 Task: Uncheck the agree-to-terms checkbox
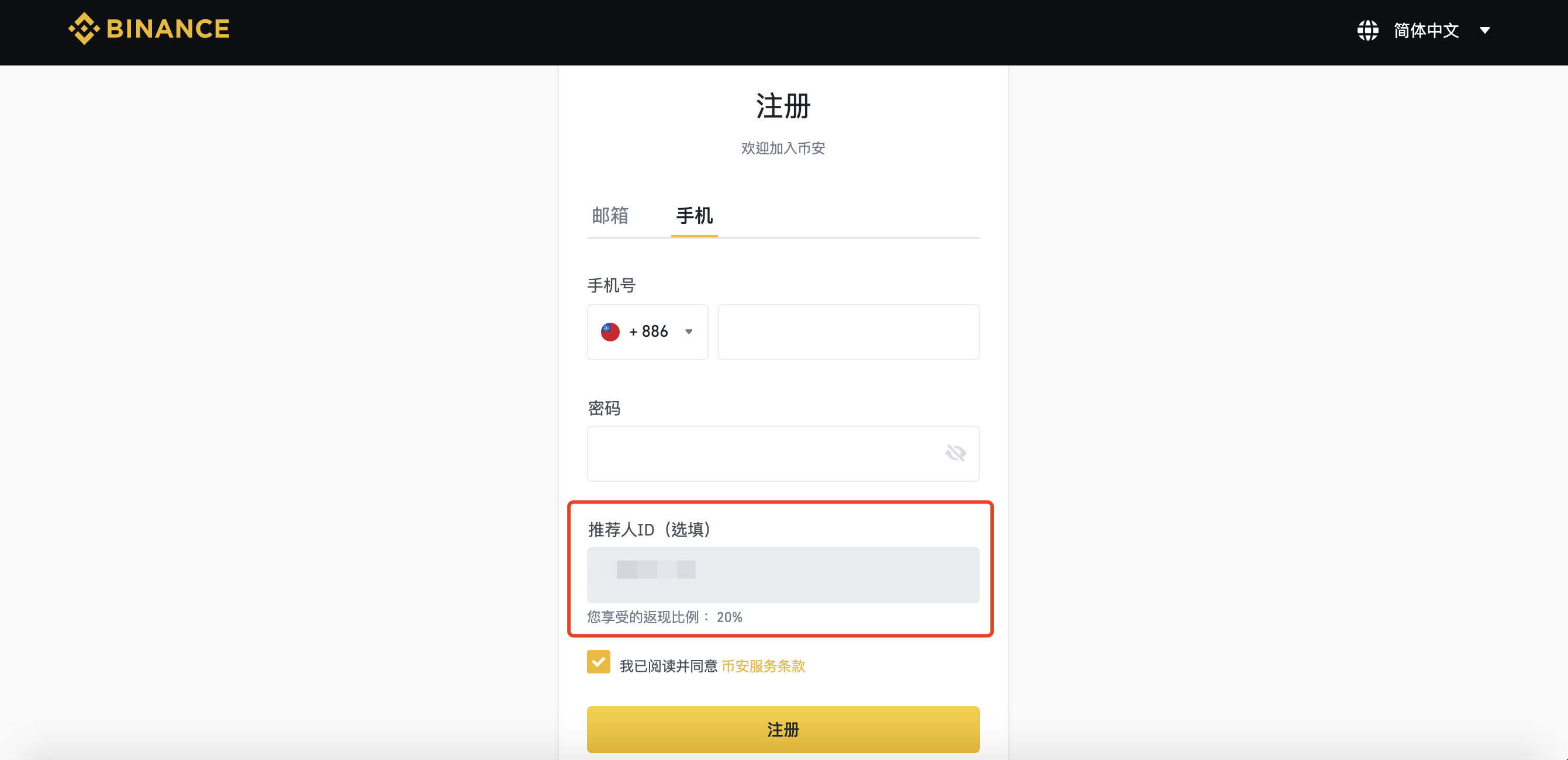[x=598, y=662]
